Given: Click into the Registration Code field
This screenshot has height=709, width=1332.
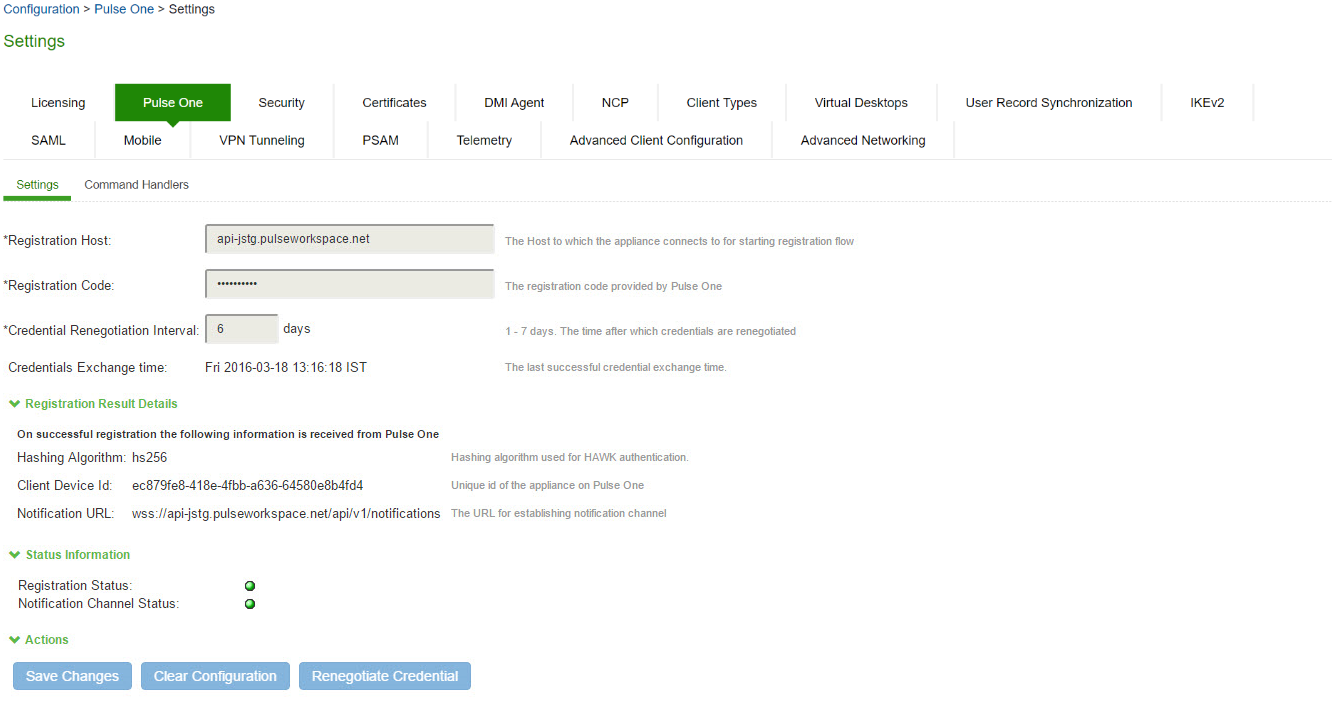Looking at the screenshot, I should click(x=349, y=285).
